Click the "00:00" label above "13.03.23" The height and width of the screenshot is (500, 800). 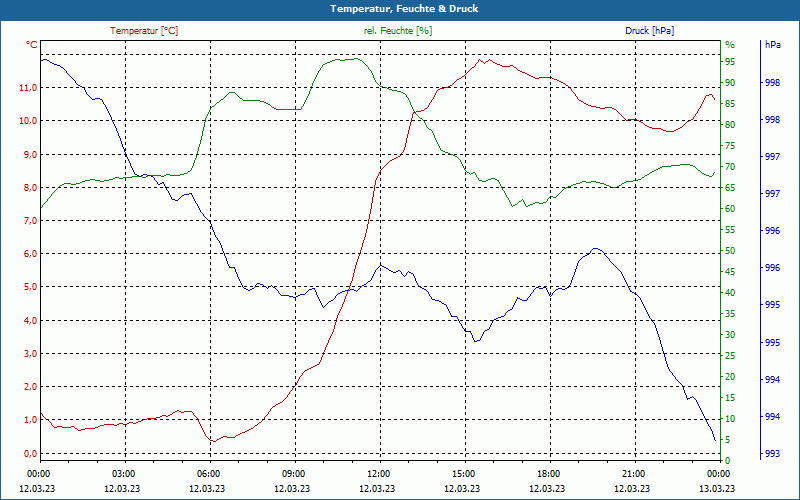(x=718, y=473)
